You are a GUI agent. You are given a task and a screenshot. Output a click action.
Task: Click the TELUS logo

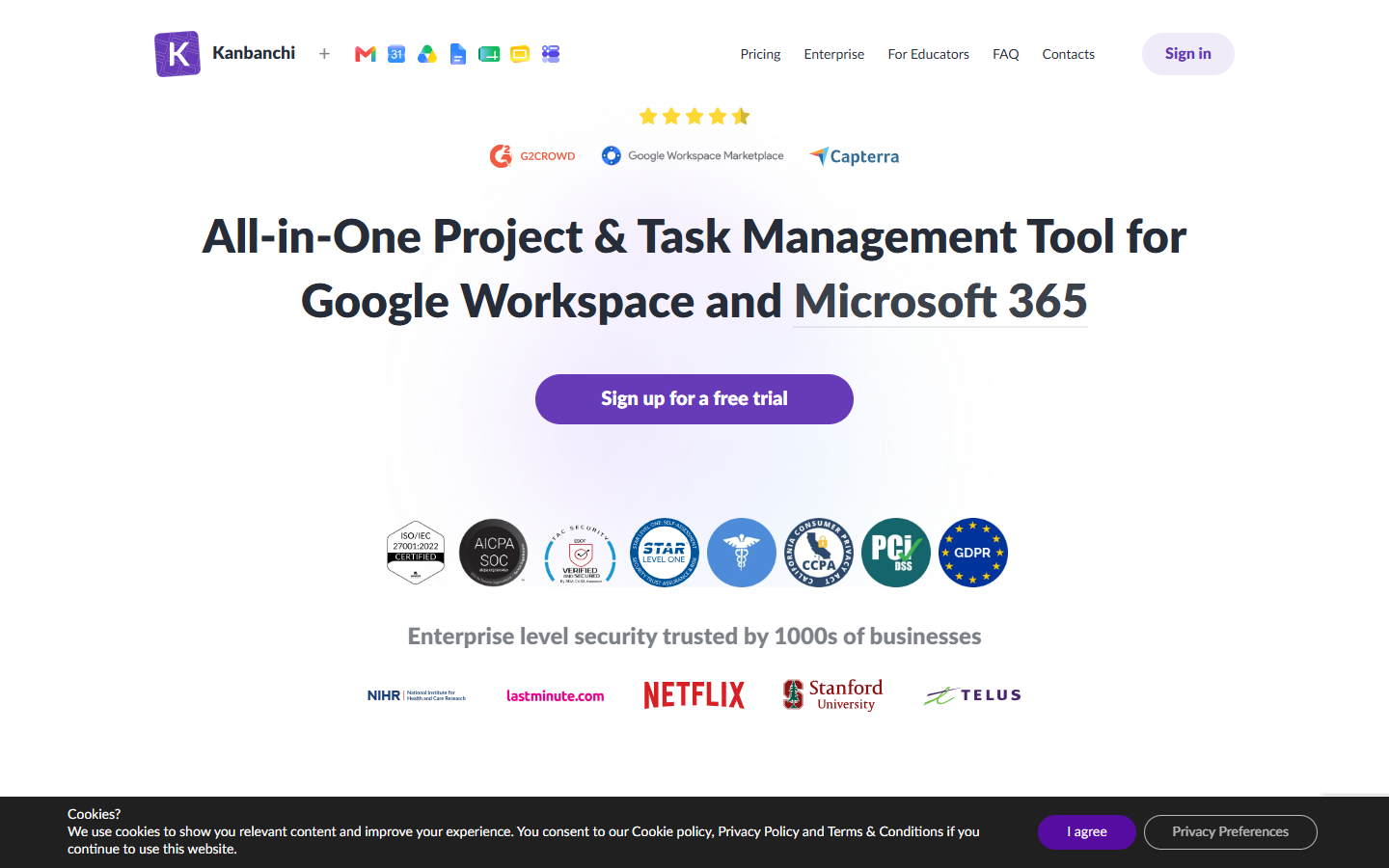pyautogui.click(x=972, y=695)
